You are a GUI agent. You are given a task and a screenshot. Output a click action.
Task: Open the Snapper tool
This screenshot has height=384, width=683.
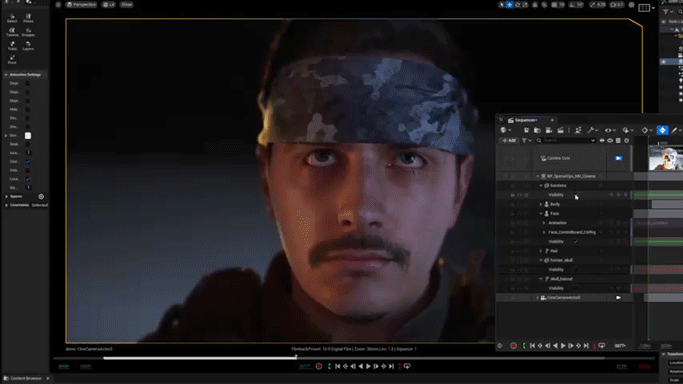click(28, 32)
